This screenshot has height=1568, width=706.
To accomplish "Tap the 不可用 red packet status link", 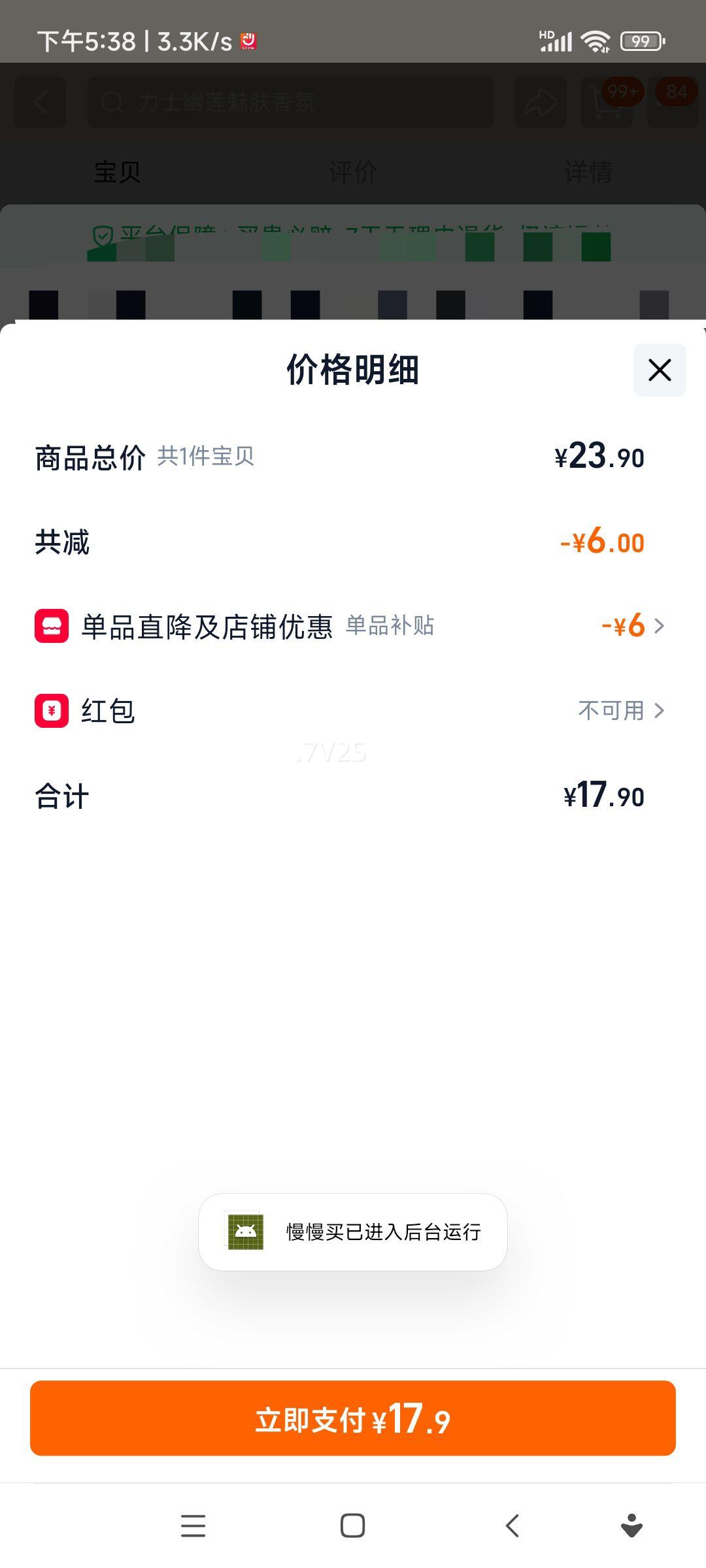I will point(611,710).
